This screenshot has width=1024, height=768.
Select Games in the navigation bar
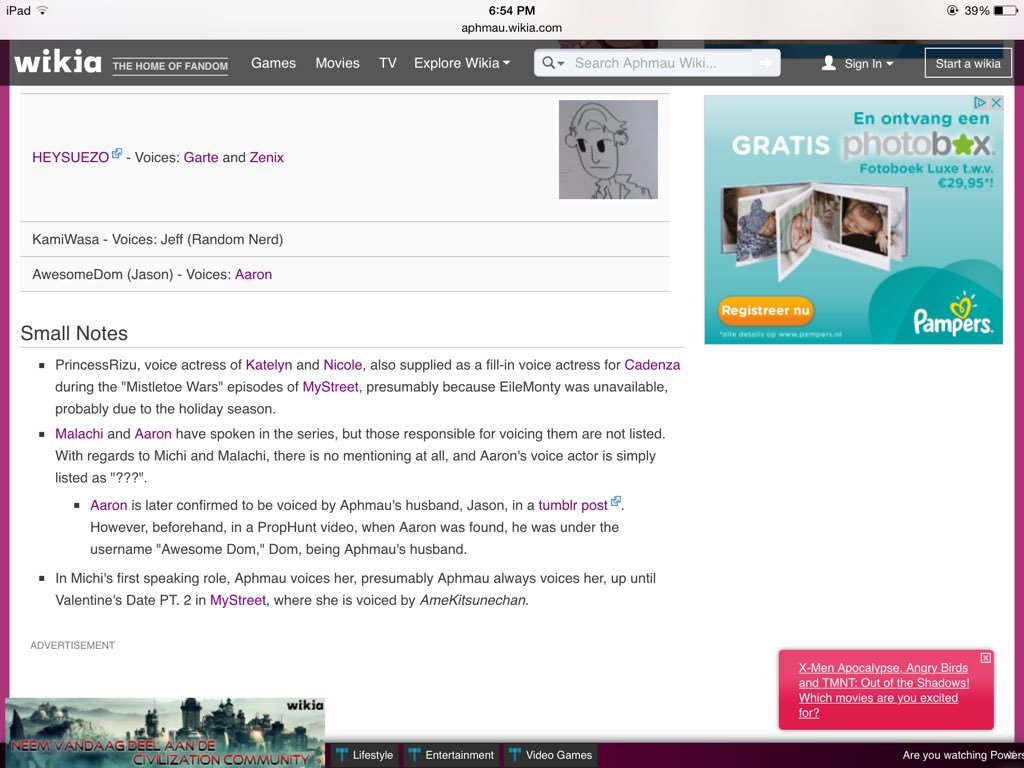[x=273, y=62]
